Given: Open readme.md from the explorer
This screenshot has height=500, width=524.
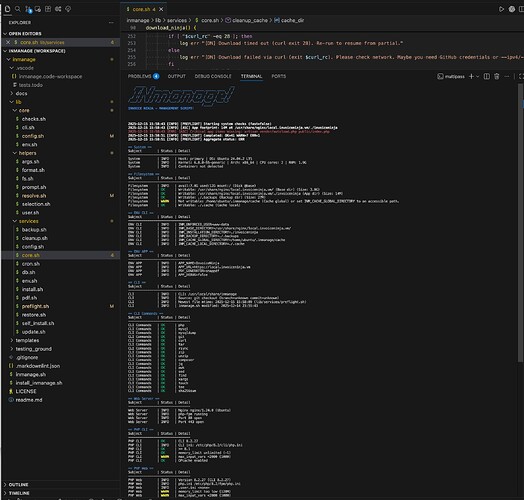Looking at the screenshot, I should pos(29,400).
